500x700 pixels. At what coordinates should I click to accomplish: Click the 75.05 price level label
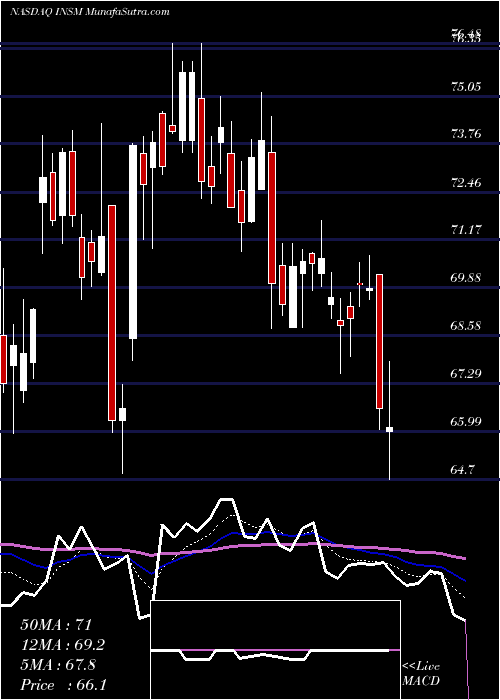[x=466, y=87]
